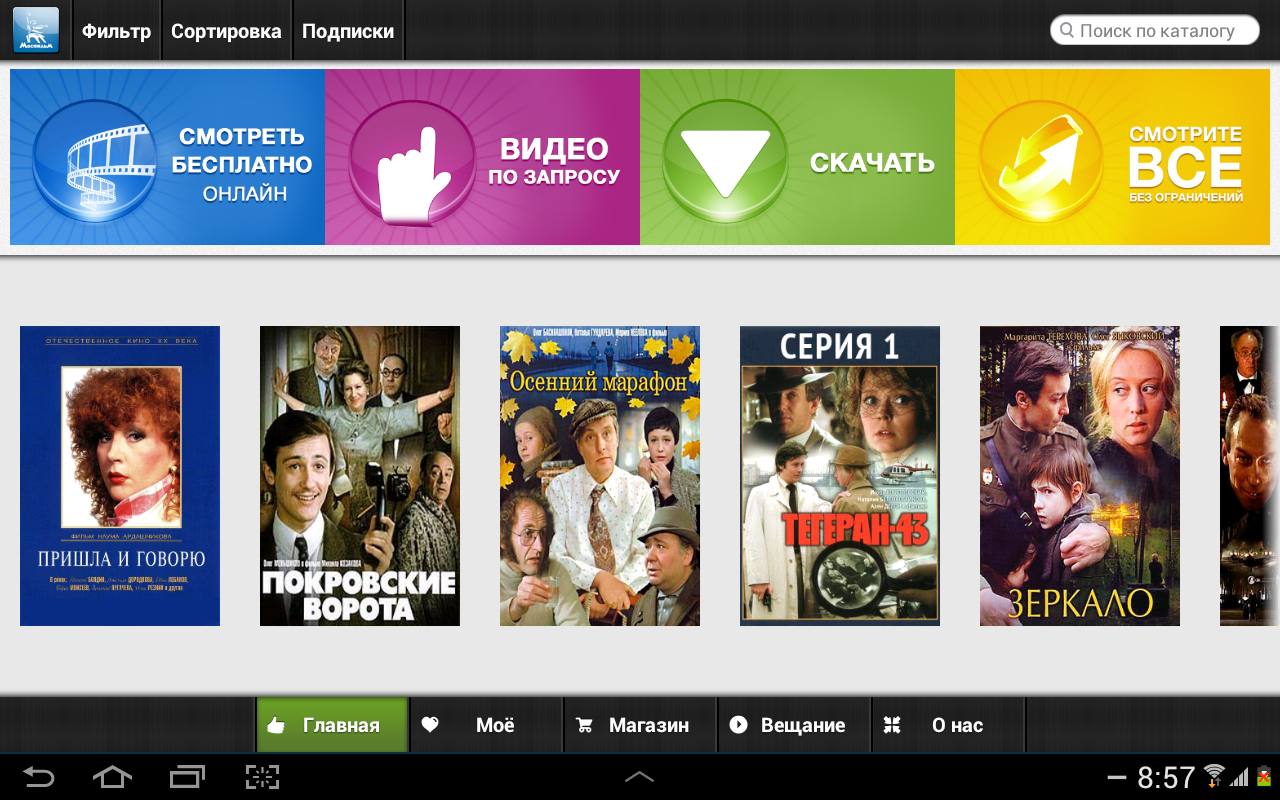Tap the screenshot capture icon

point(262,777)
